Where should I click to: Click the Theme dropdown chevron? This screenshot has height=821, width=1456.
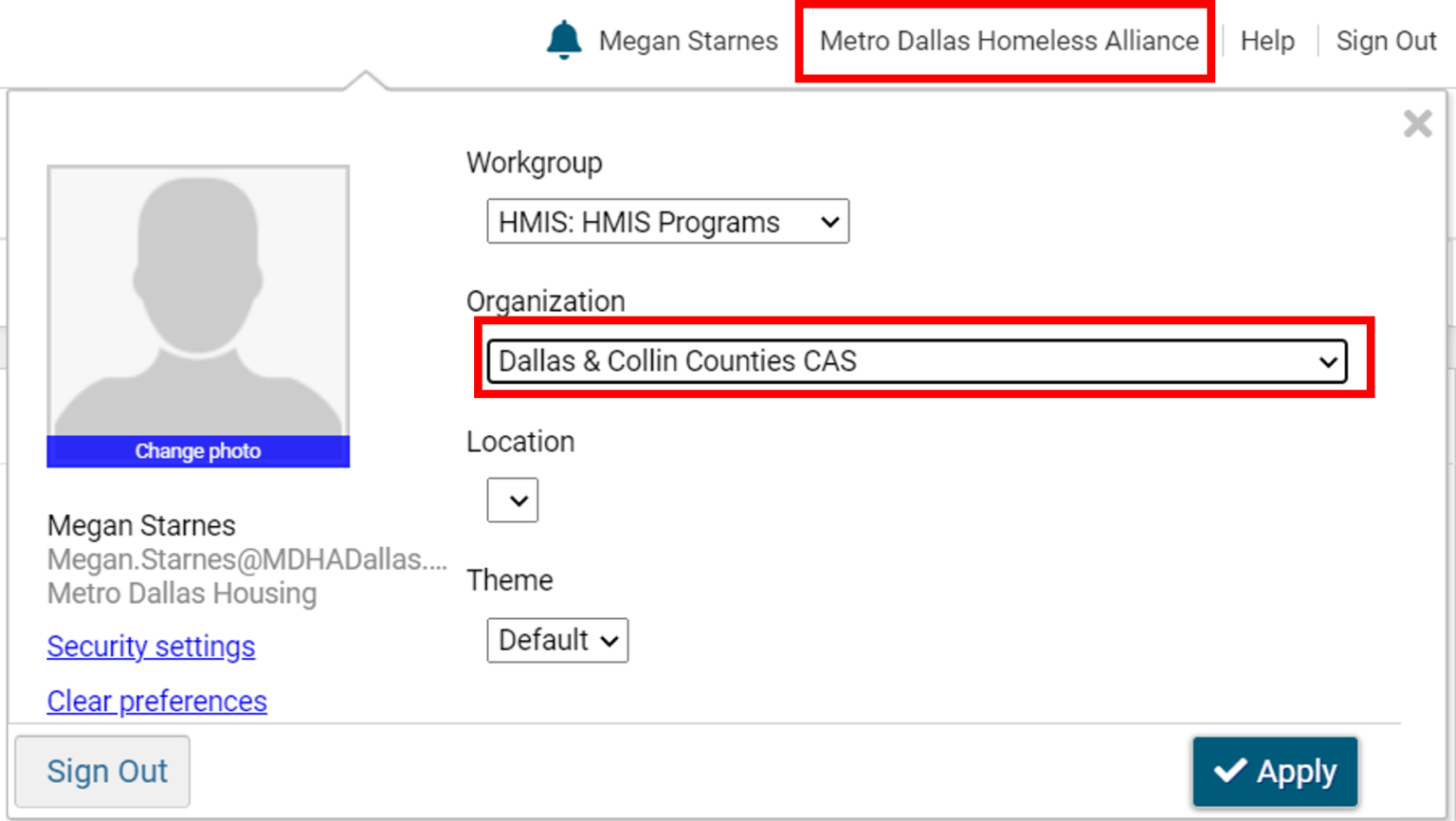(x=609, y=640)
